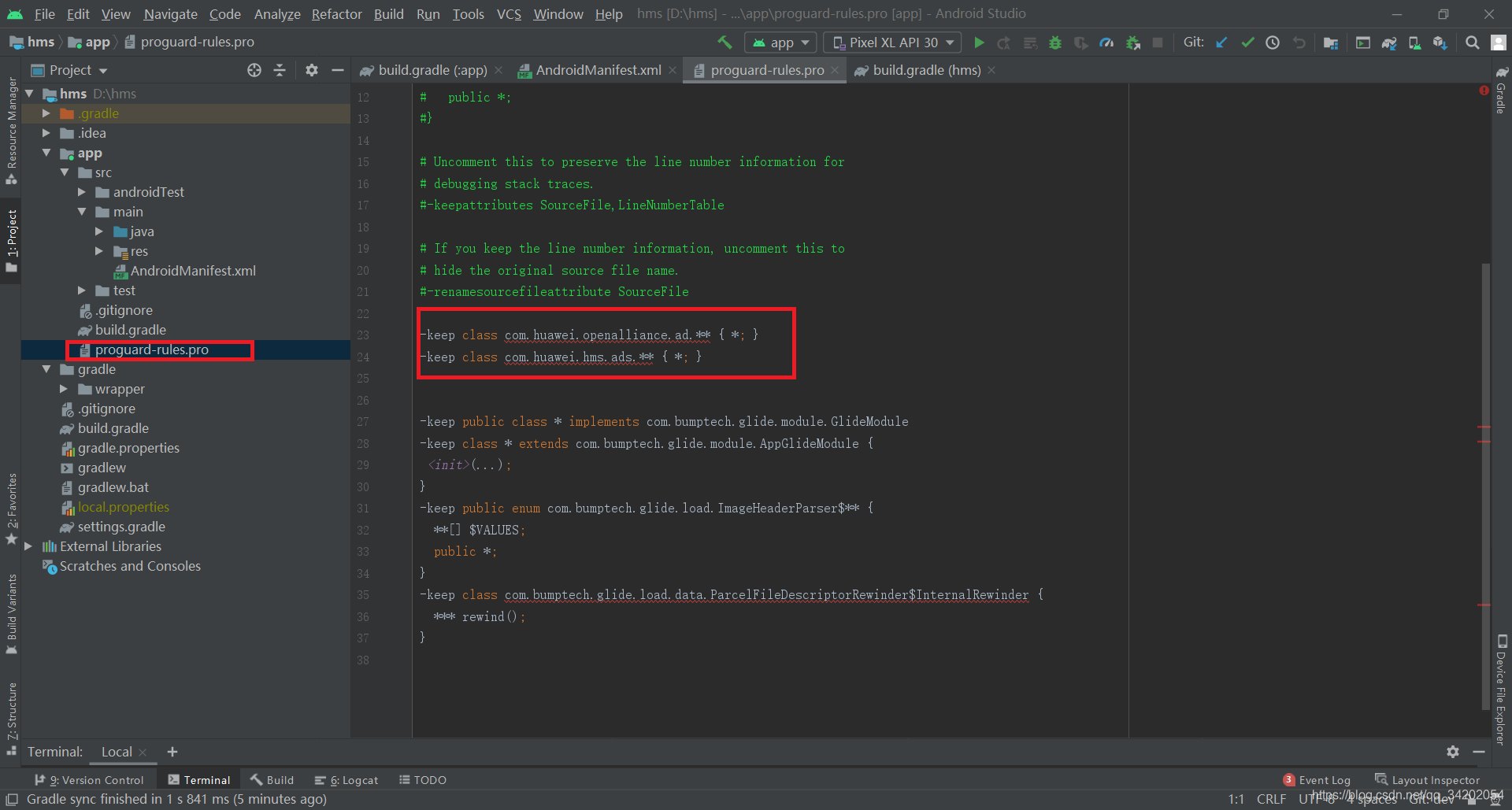Click Search Everywhere magnifier icon

click(x=1472, y=43)
